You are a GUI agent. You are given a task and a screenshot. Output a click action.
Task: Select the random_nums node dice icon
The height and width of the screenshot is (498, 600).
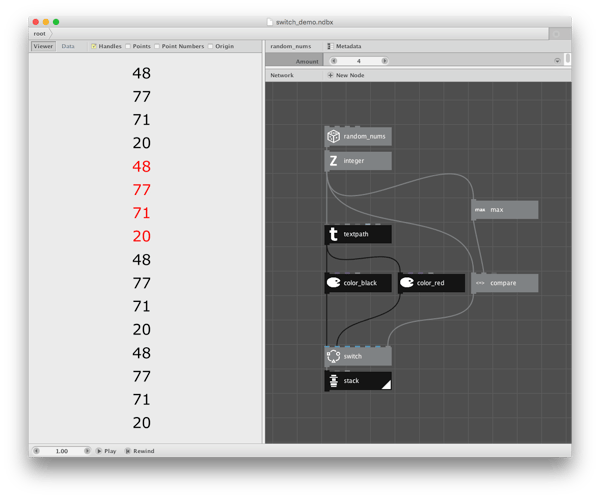[x=333, y=136]
